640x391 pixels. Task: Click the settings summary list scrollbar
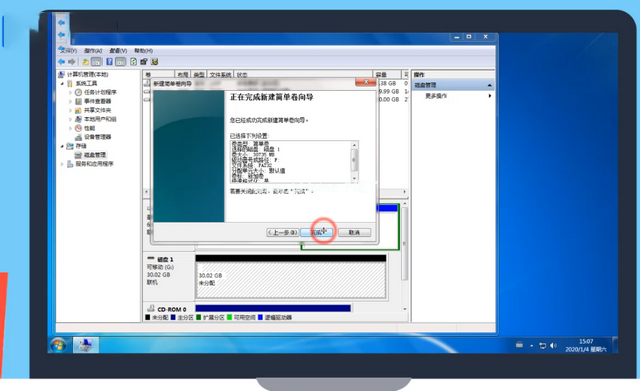pos(354,162)
